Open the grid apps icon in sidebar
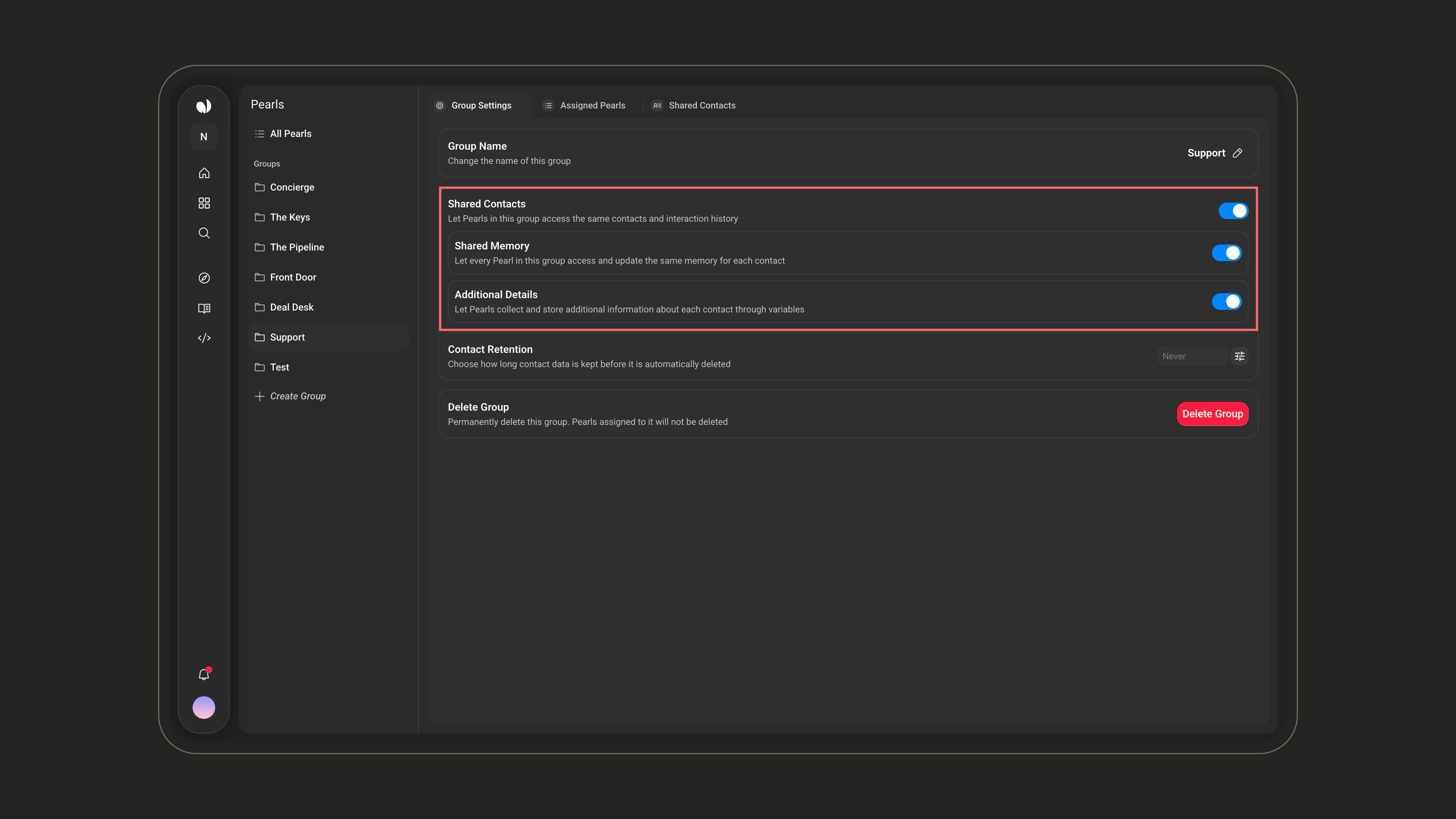The height and width of the screenshot is (819, 1456). coord(204,203)
